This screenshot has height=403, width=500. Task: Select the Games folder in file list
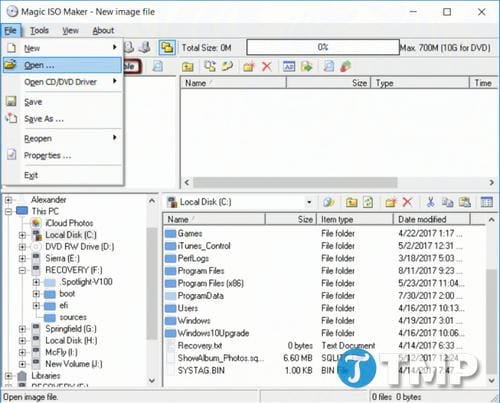pos(190,233)
